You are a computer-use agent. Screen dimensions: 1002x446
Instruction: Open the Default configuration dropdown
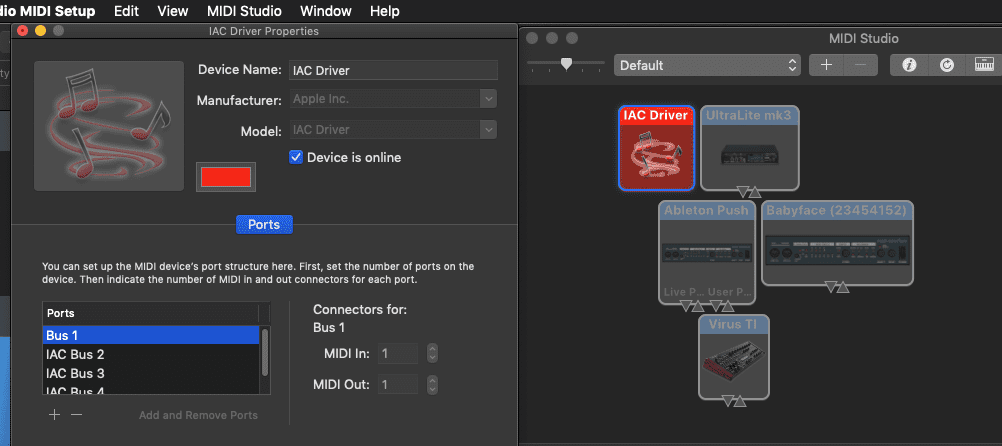(x=707, y=65)
